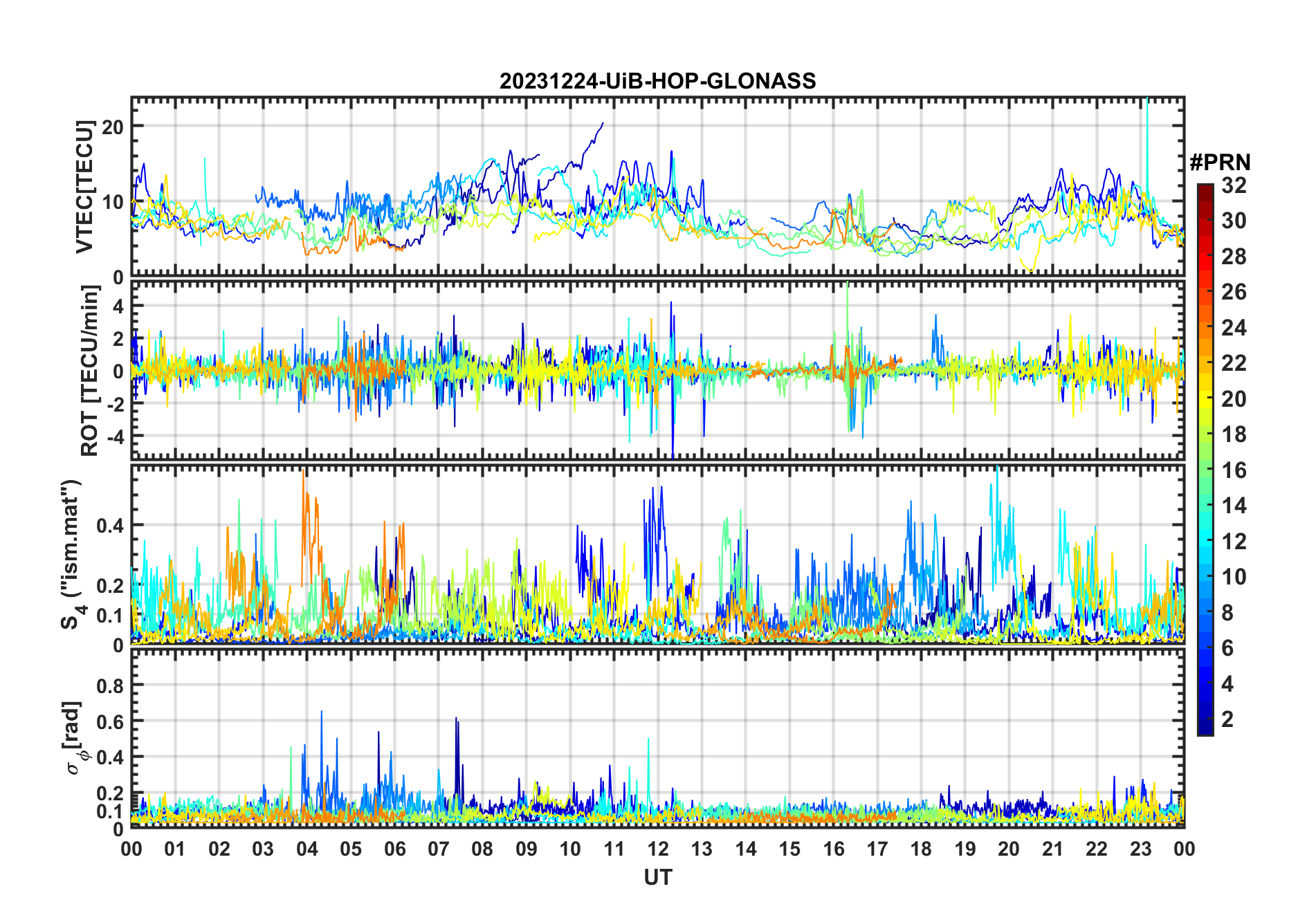
Task: Click the 19 hour tick label on UT axis
Action: 965,849
